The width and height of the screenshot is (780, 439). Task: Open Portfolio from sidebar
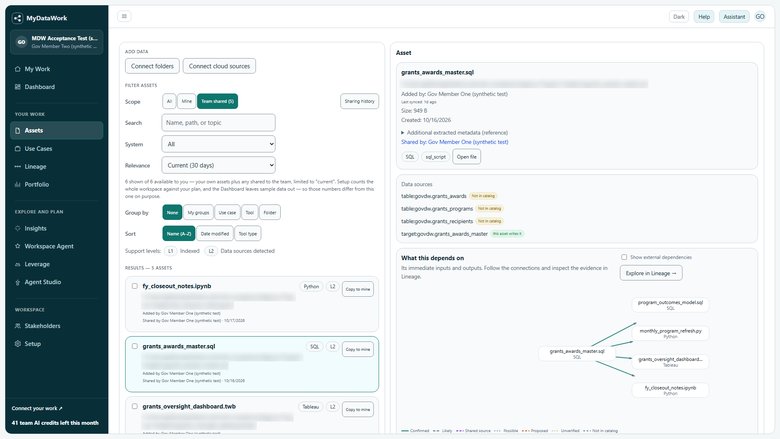tap(56, 184)
